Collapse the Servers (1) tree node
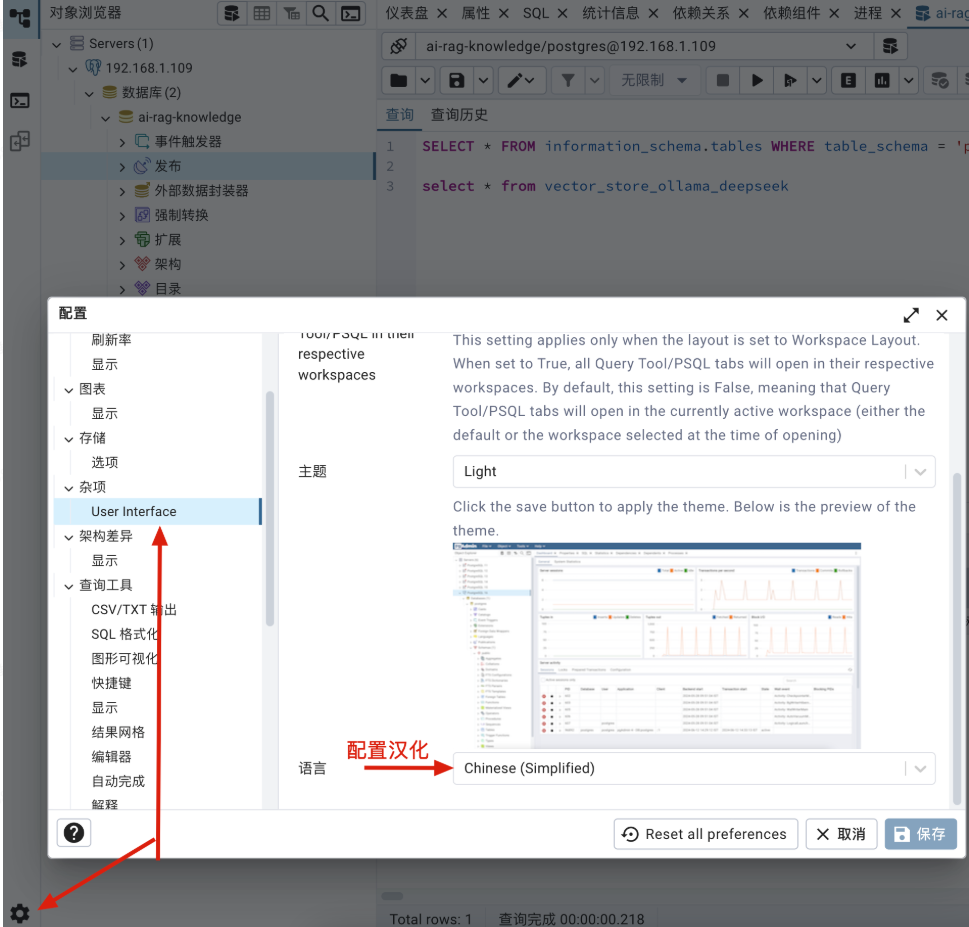 click(x=57, y=44)
